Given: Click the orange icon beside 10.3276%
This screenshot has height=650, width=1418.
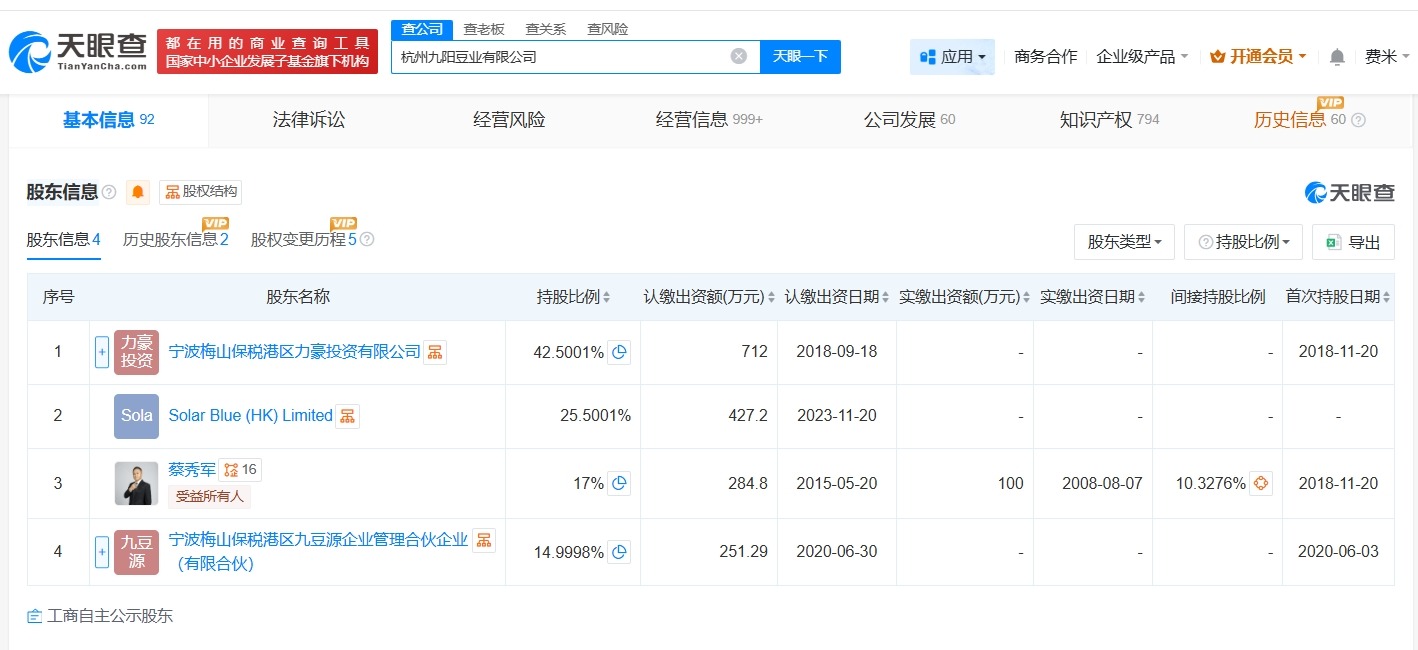Looking at the screenshot, I should (1260, 482).
